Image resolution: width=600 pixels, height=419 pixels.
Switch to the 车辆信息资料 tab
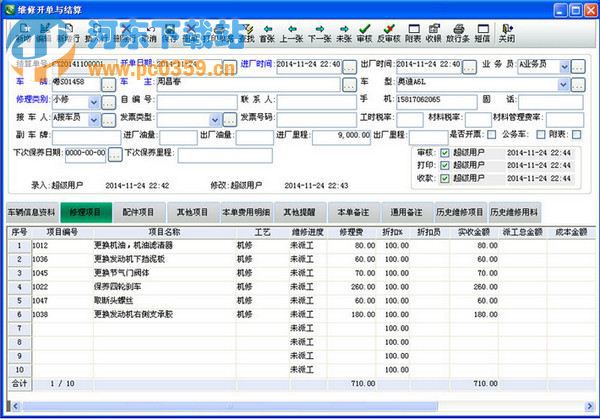pos(32,212)
